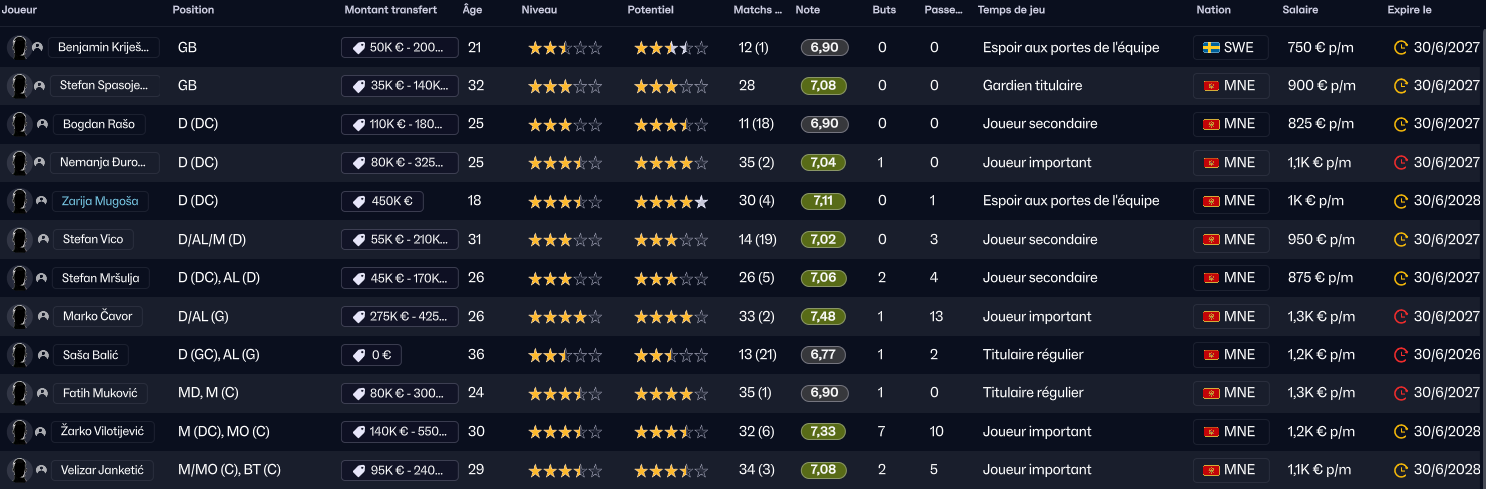Click Marko Čavor's 7,48 rating badge
The width and height of the screenshot is (1486, 489).
(x=825, y=317)
